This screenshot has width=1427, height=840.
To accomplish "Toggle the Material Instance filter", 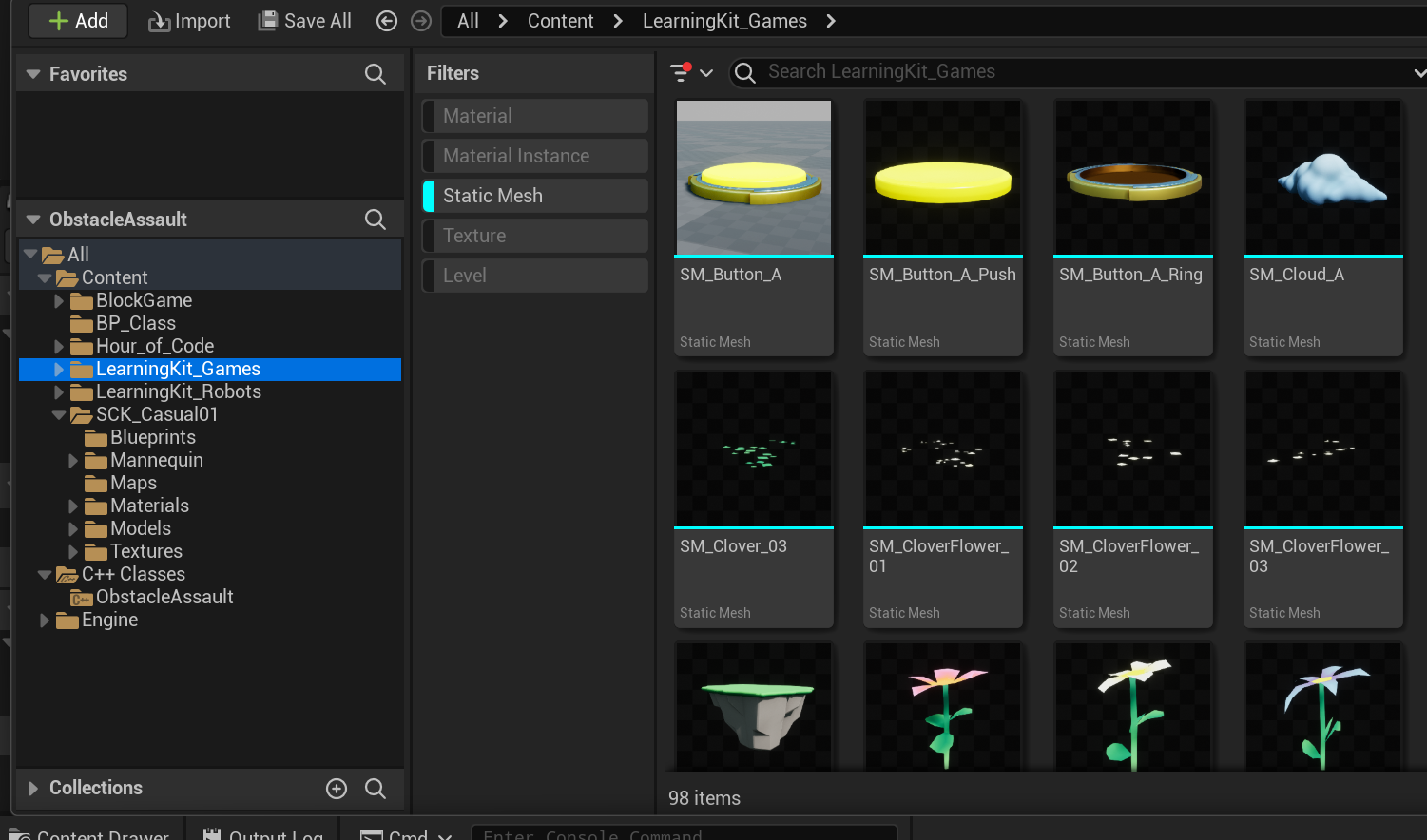I will click(535, 156).
